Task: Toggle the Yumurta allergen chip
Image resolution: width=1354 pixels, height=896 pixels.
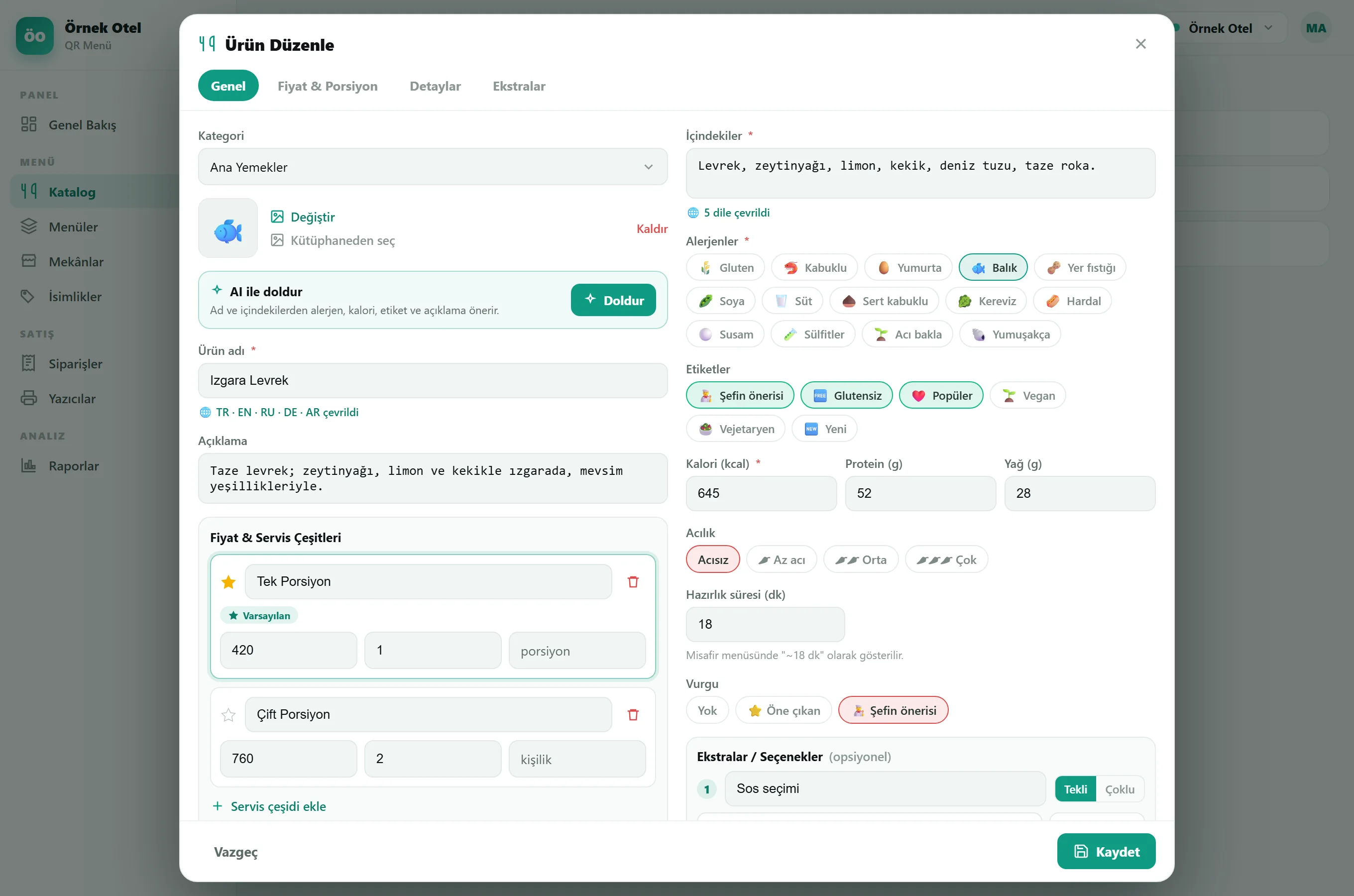Action: point(908,267)
